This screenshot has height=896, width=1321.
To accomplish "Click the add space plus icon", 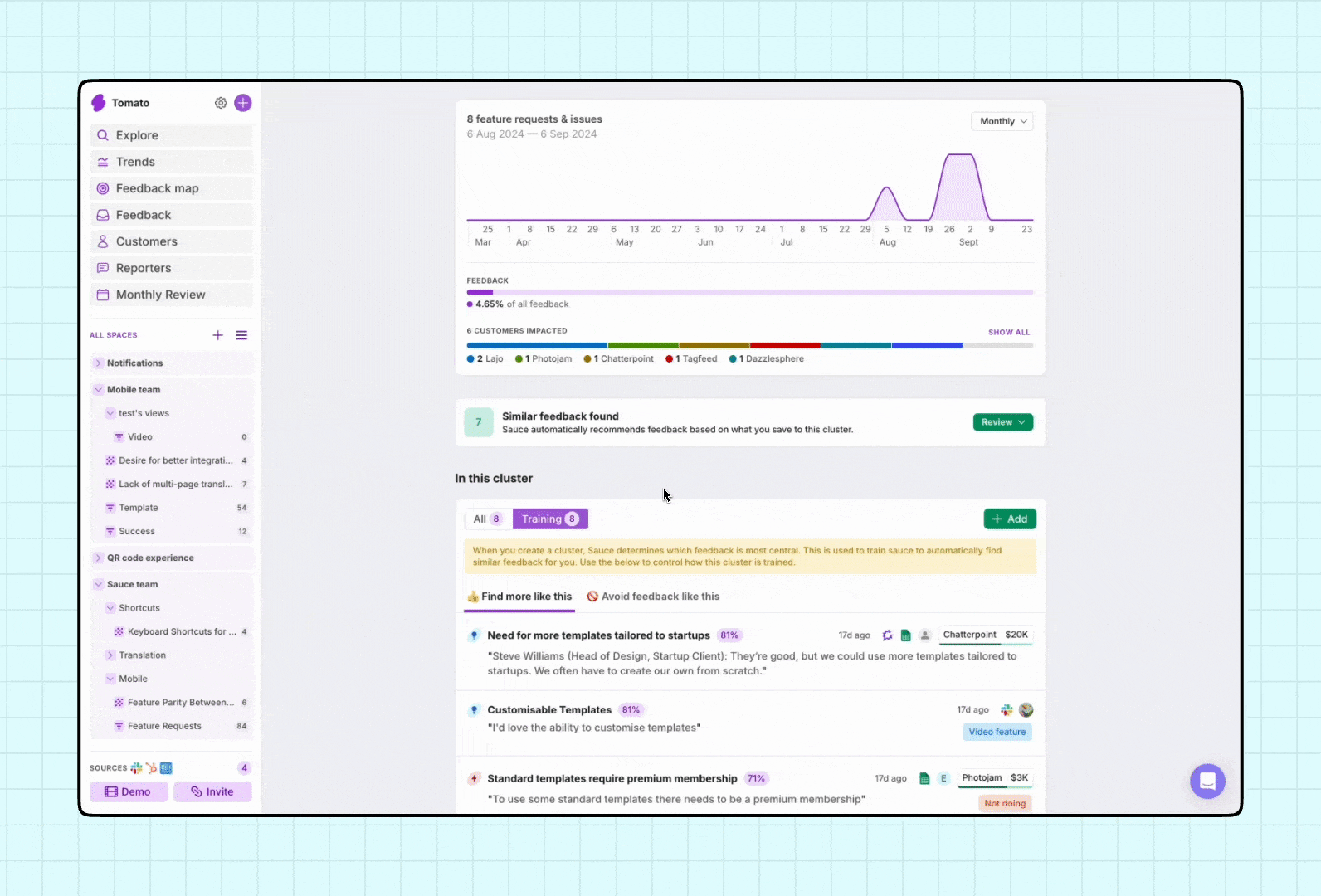I will pos(217,335).
